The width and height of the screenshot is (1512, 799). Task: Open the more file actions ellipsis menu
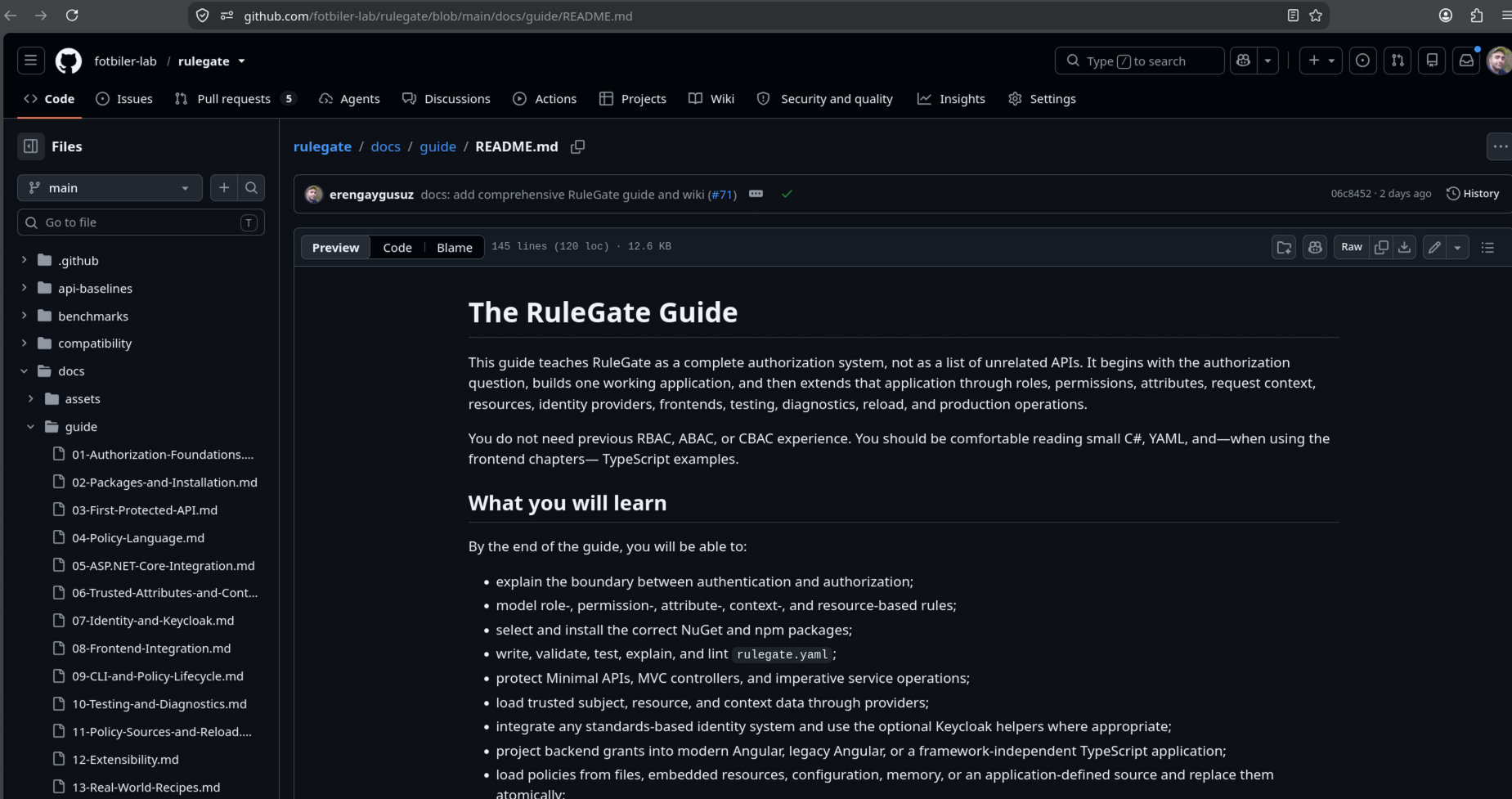(x=1500, y=146)
